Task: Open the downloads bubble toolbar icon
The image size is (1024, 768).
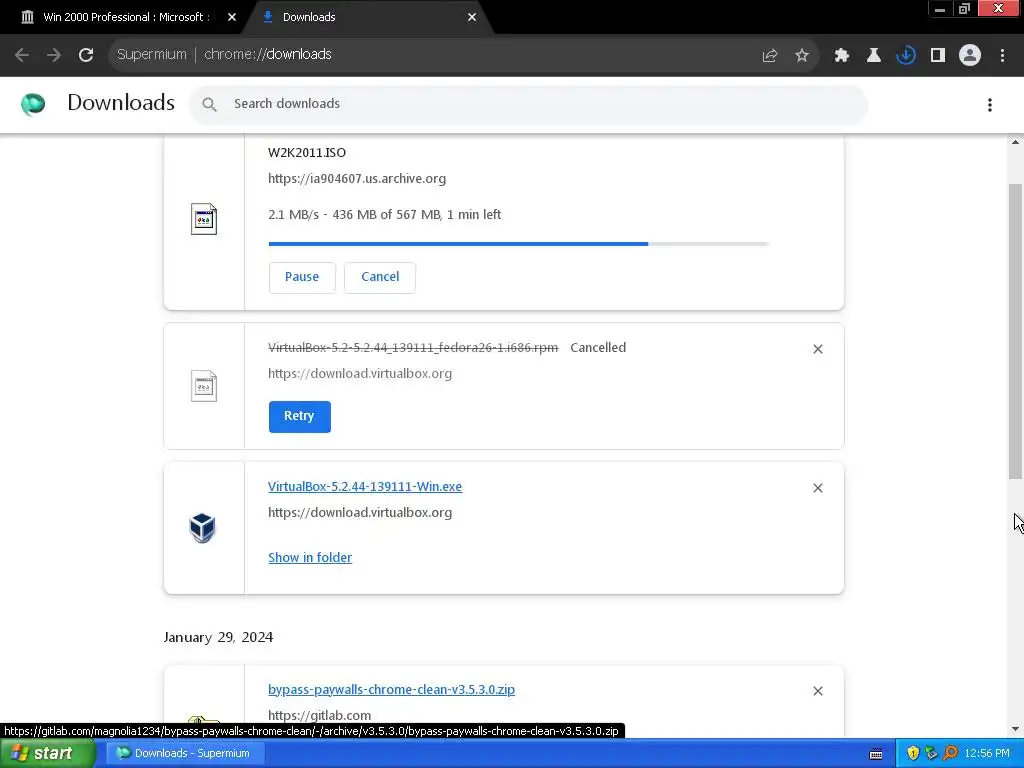Action: pos(906,56)
